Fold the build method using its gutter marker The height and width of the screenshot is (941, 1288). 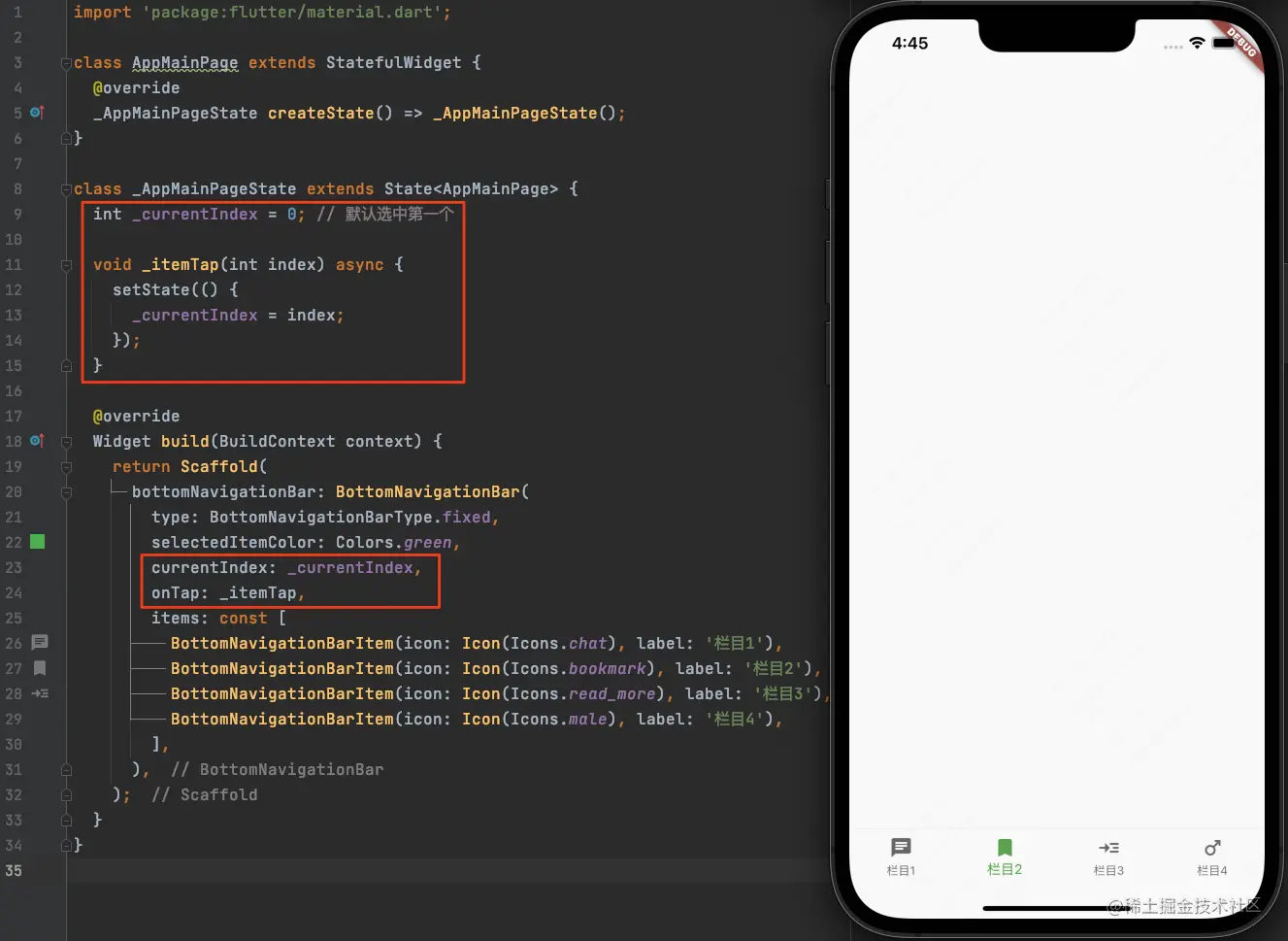click(x=66, y=442)
